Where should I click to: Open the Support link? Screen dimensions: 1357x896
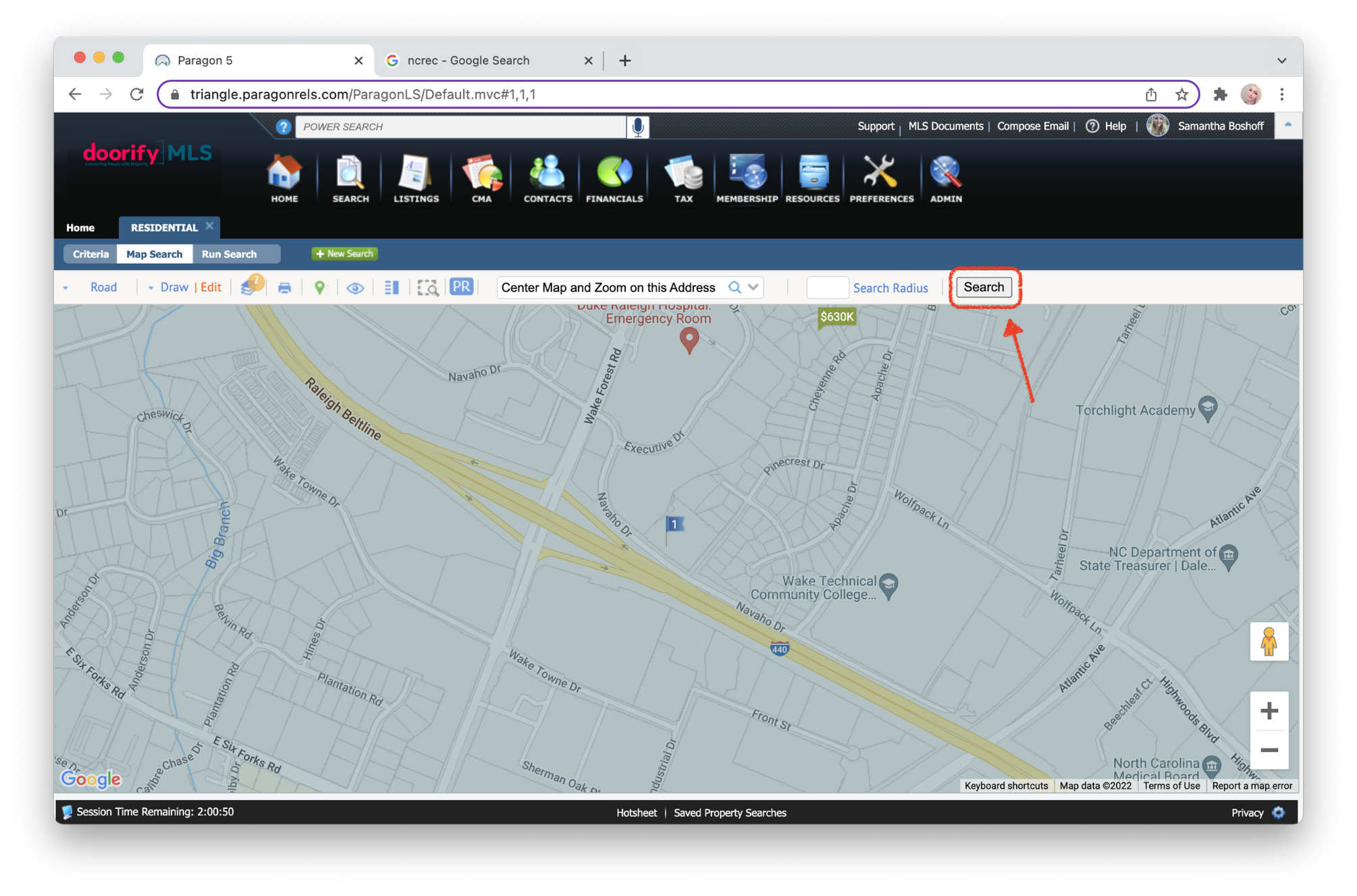pyautogui.click(x=876, y=126)
